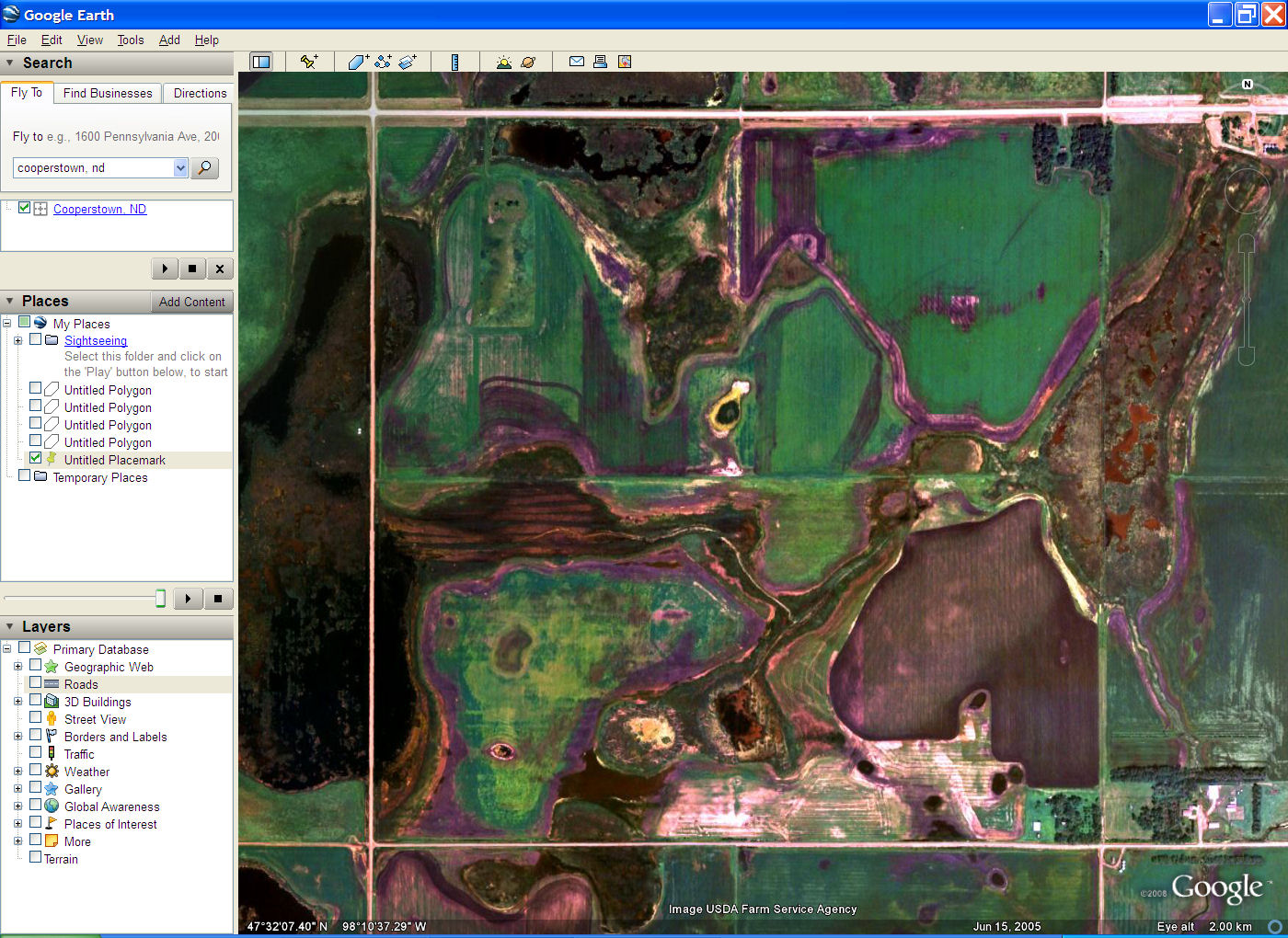Uncheck the Untitled Placemark checkbox
The image size is (1288, 938).
click(35, 458)
